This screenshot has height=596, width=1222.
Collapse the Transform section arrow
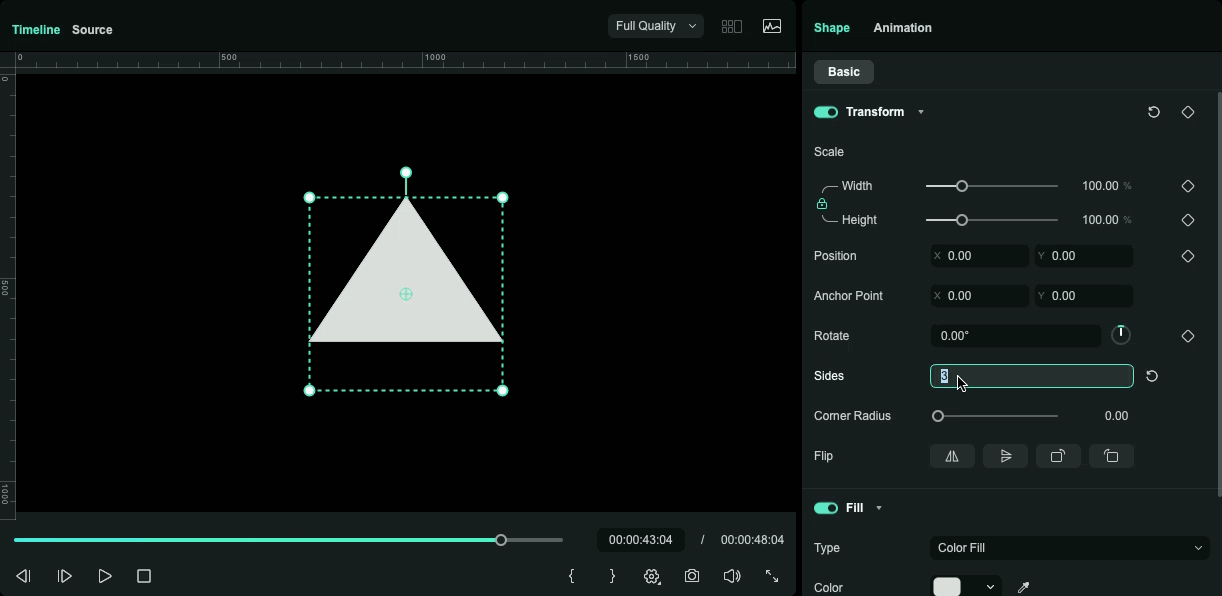click(921, 112)
